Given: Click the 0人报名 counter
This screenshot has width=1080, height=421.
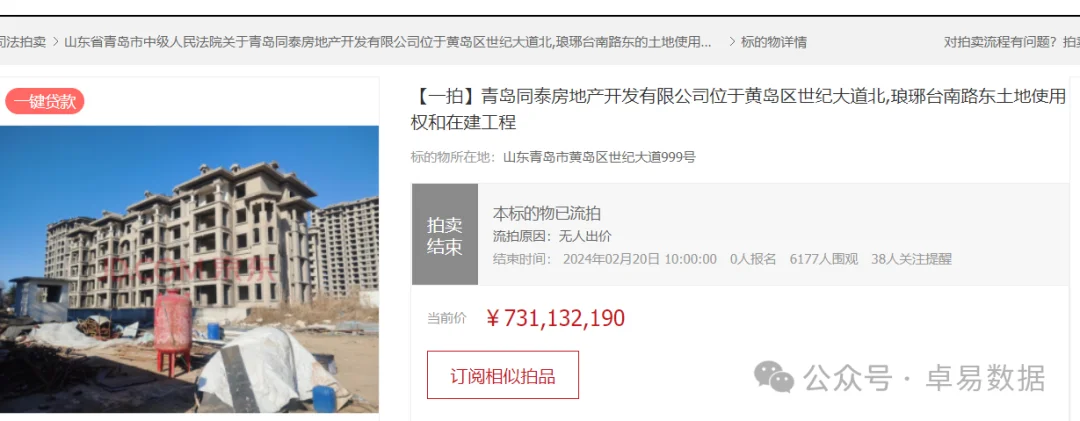Looking at the screenshot, I should [753, 259].
